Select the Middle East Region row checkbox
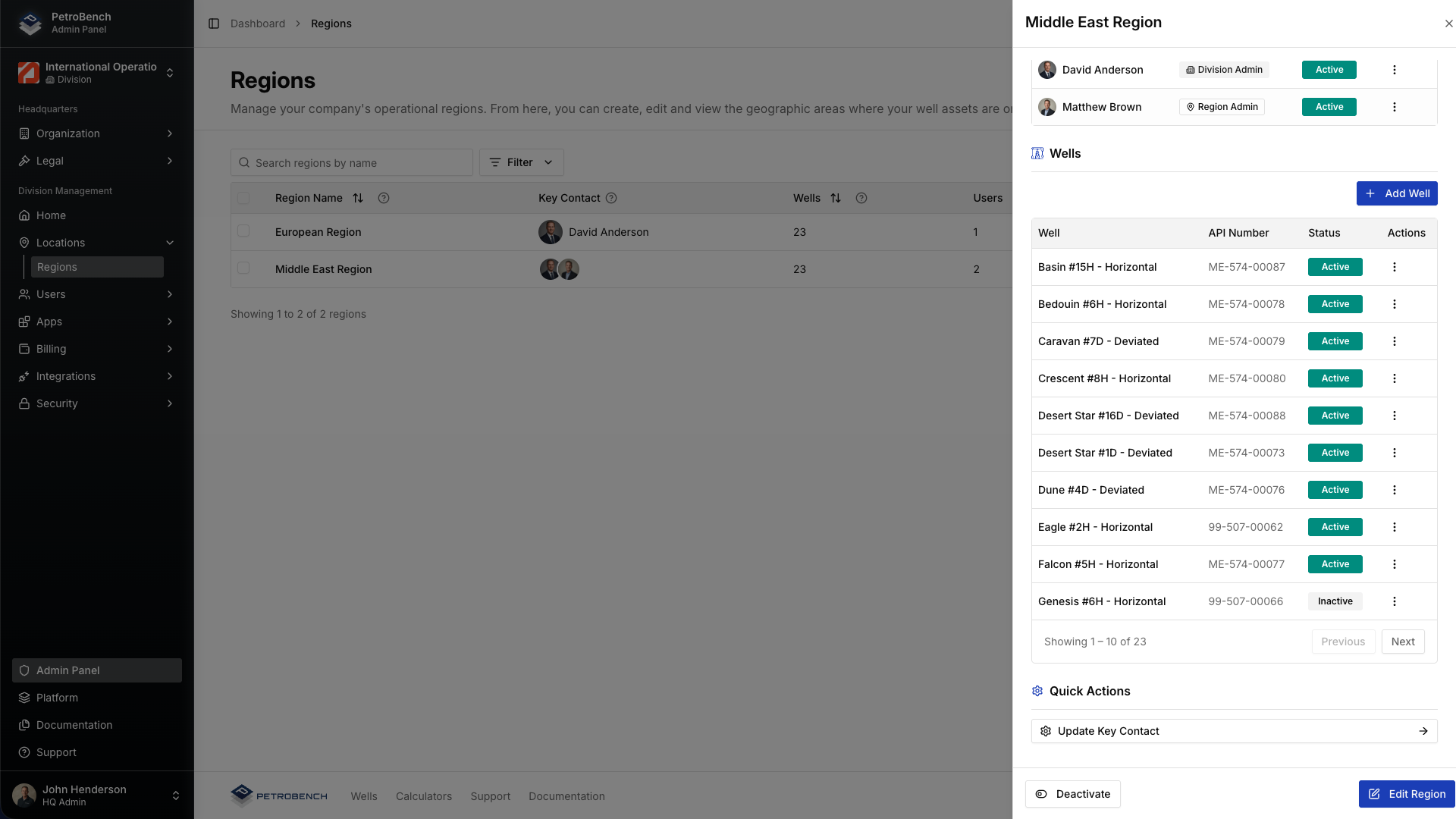 244,268
